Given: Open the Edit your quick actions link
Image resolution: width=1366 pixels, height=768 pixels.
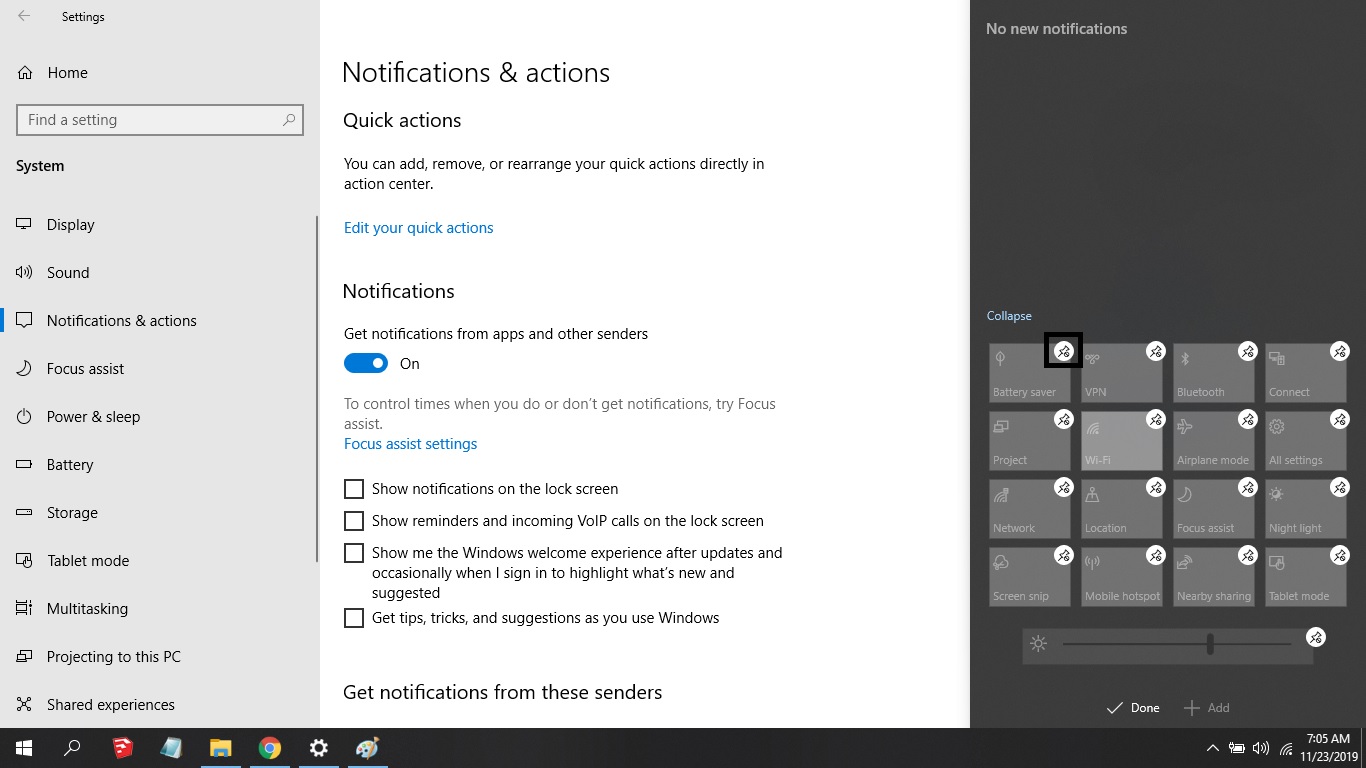Looking at the screenshot, I should tap(418, 228).
